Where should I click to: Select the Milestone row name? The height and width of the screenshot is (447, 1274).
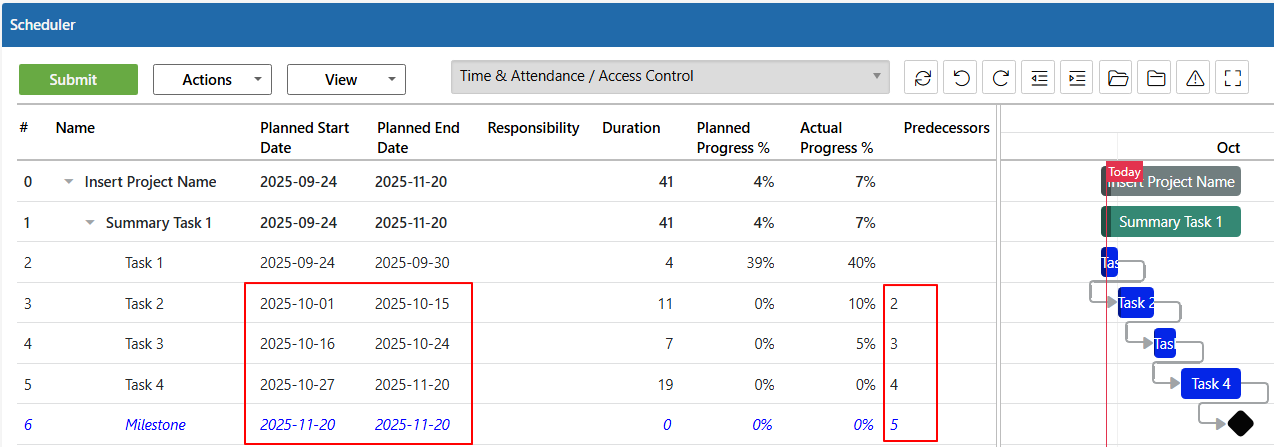[155, 425]
